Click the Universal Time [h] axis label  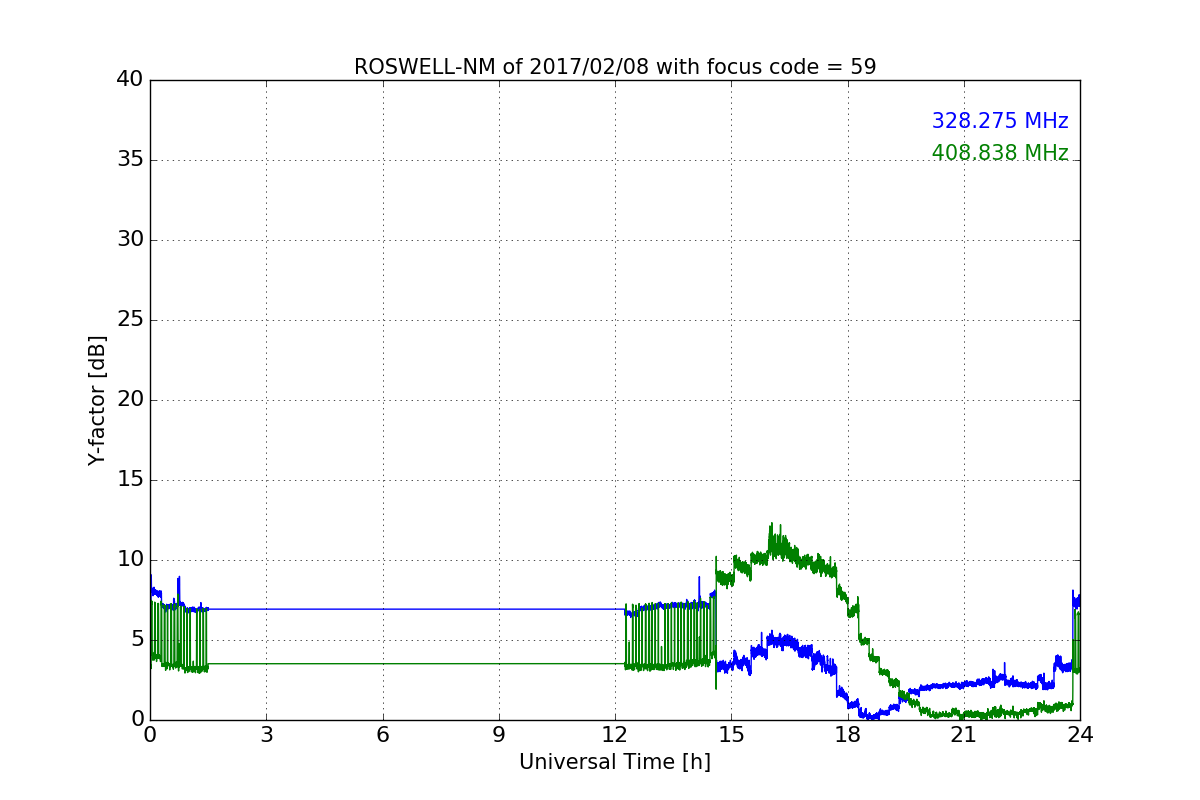[615, 762]
